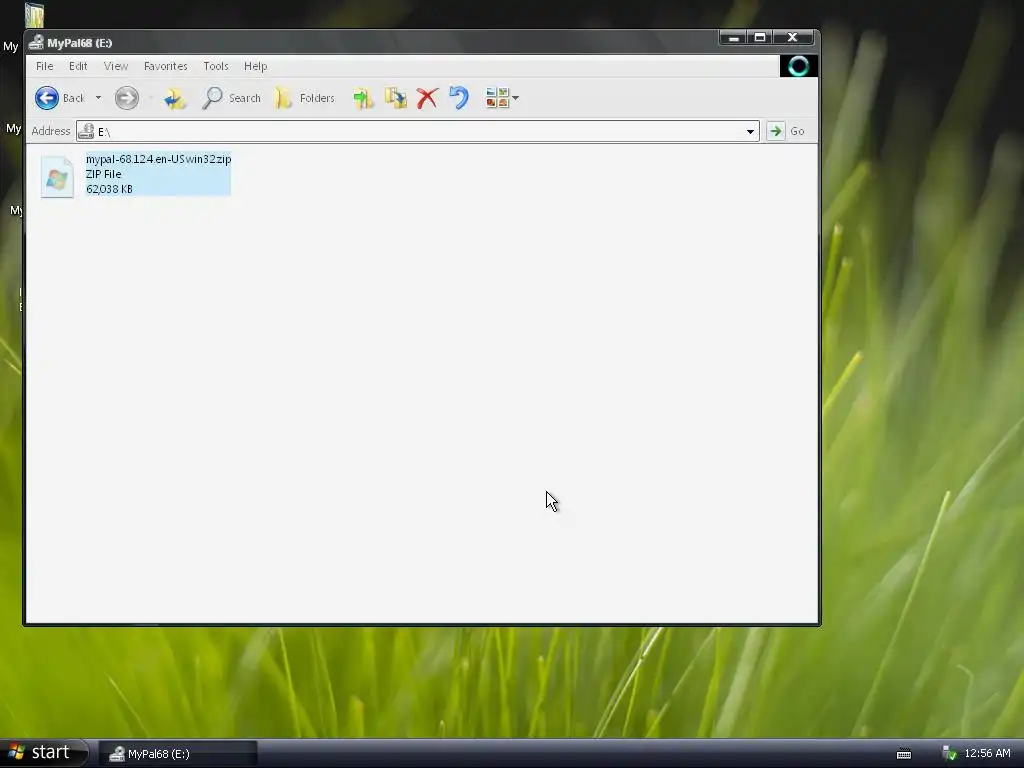Open the Help menu
Image resolution: width=1024 pixels, height=768 pixels.
click(x=255, y=66)
